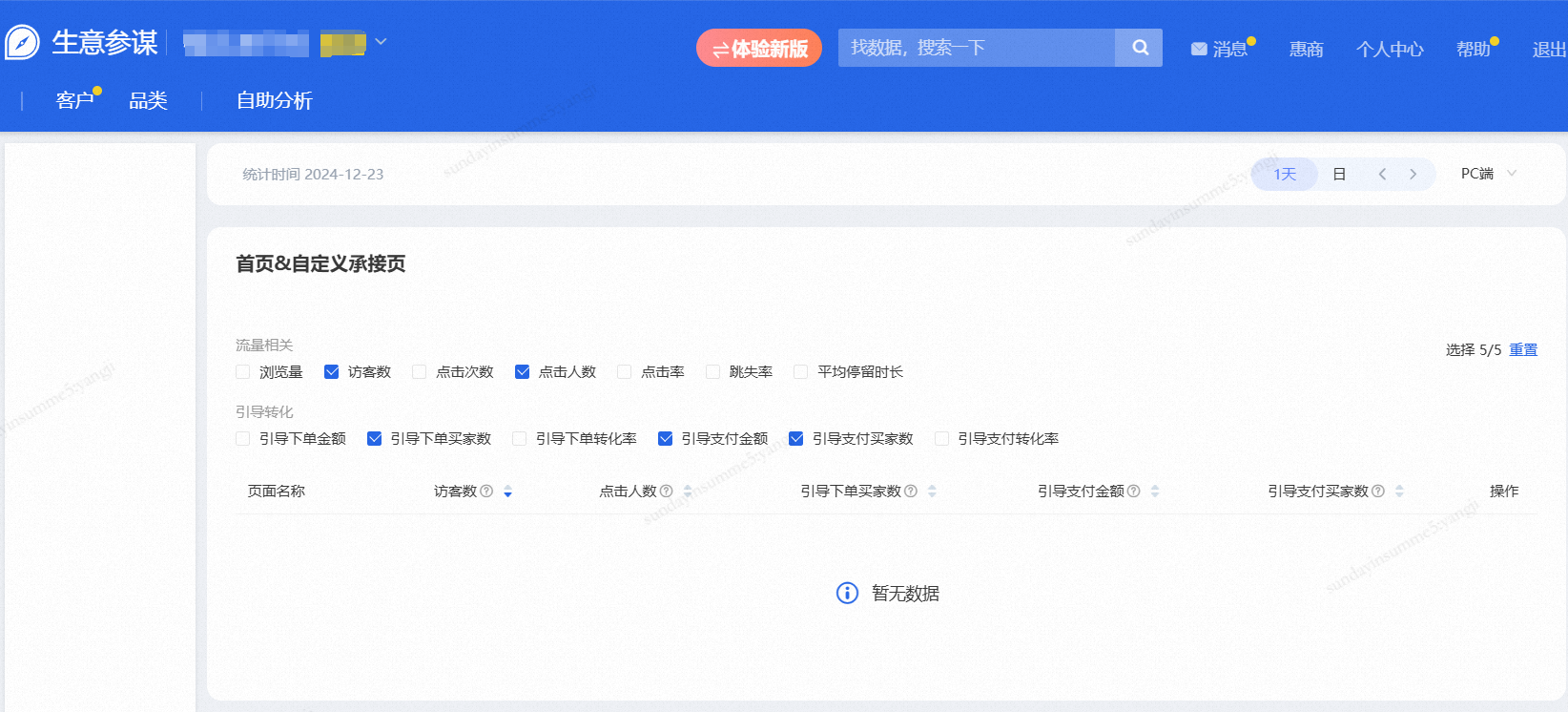1568x712 pixels.
Task: Enable the 引导下单金额 checkbox
Action: pyautogui.click(x=242, y=438)
